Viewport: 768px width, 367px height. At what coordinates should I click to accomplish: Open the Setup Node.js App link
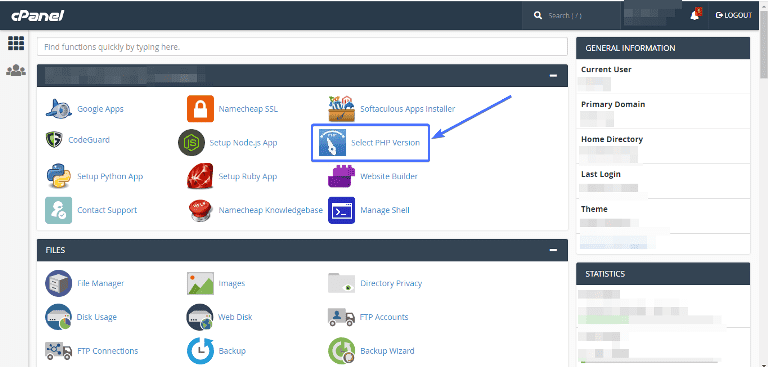243,143
